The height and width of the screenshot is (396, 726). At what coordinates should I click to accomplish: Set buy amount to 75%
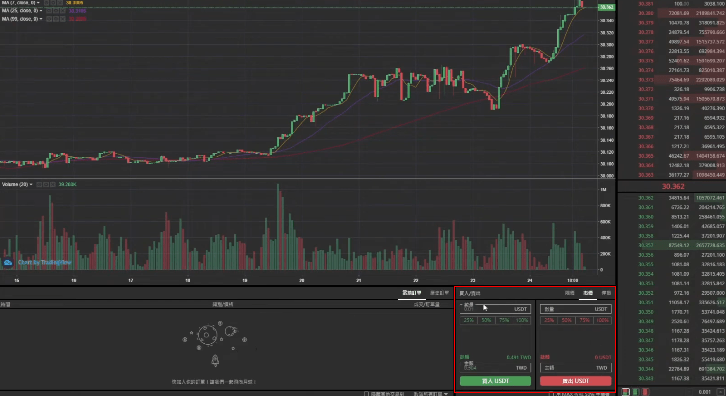(504, 320)
